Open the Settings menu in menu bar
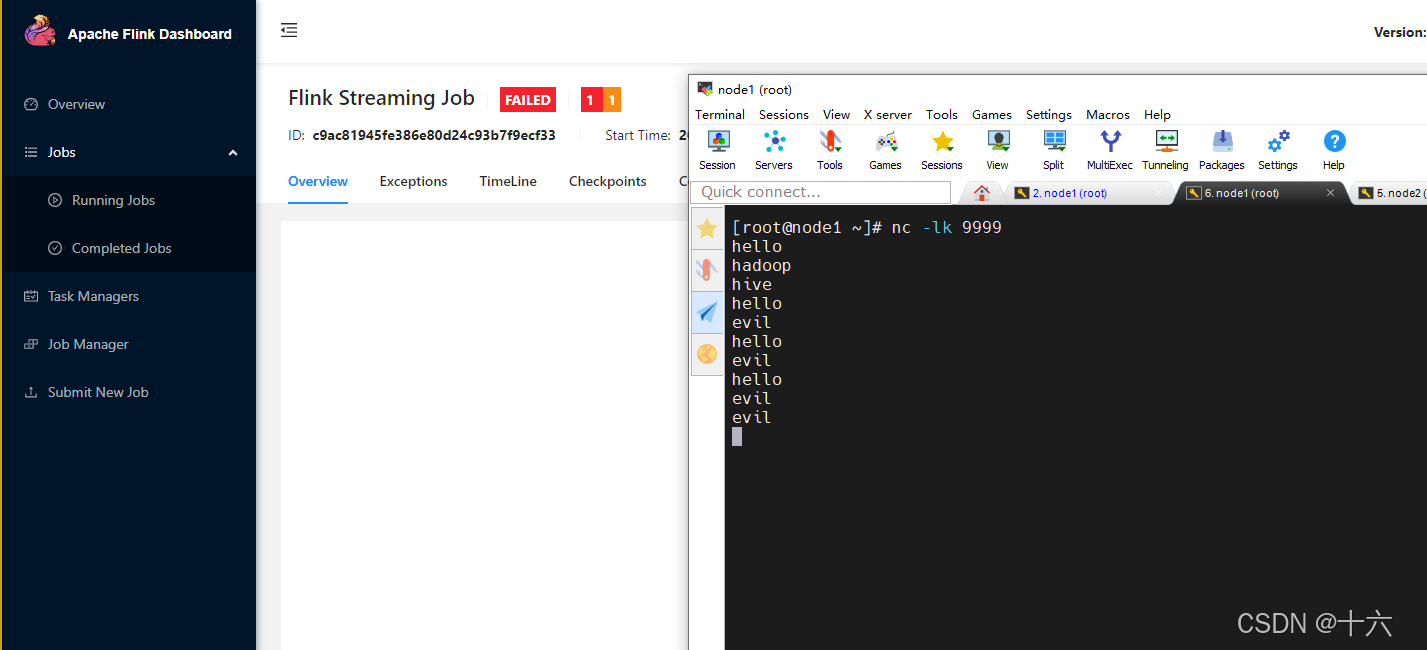 click(x=1049, y=114)
